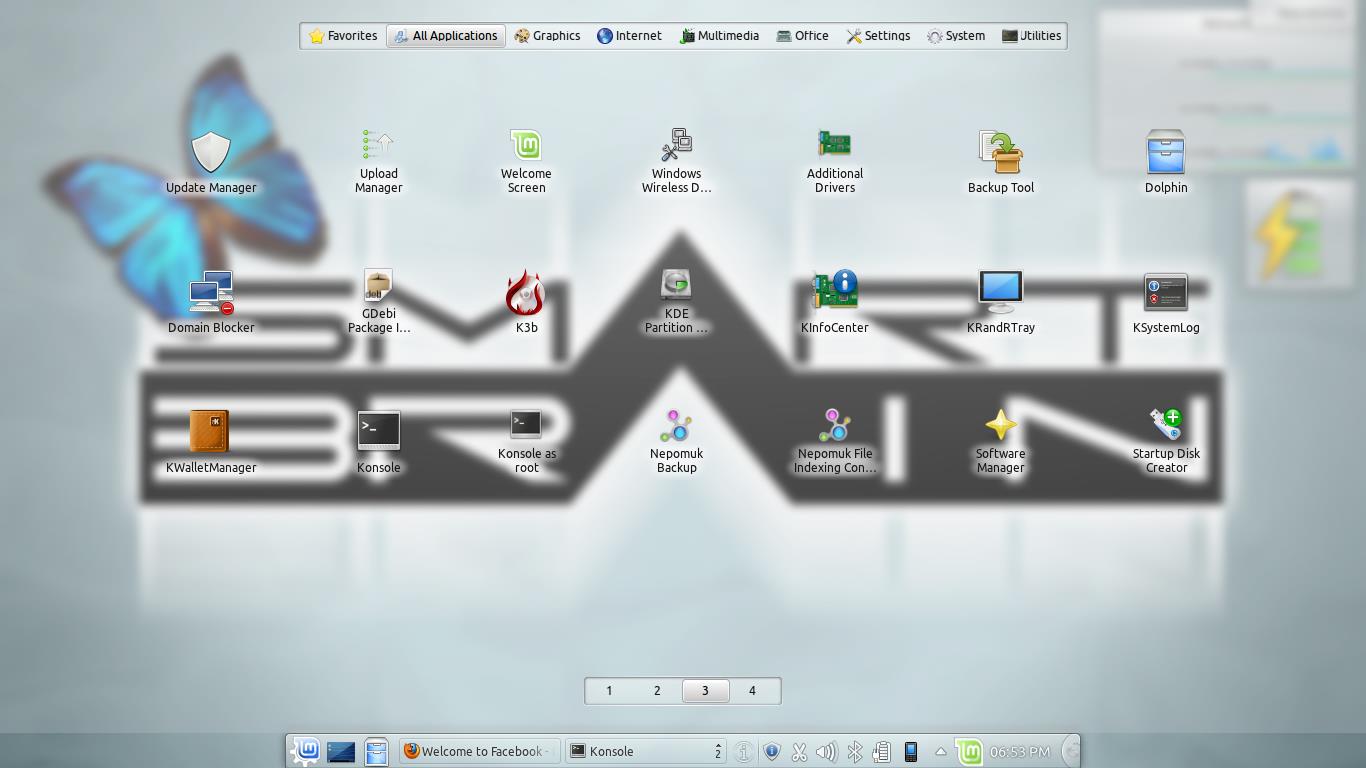Show the Graphics category
1366x768 pixels.
point(547,36)
